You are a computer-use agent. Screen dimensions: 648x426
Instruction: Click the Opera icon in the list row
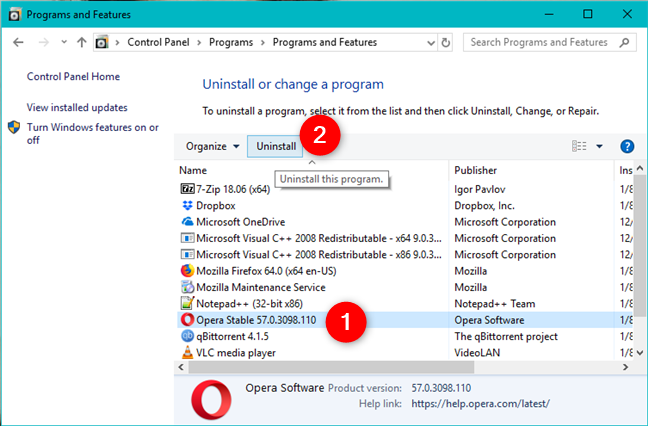click(x=187, y=320)
